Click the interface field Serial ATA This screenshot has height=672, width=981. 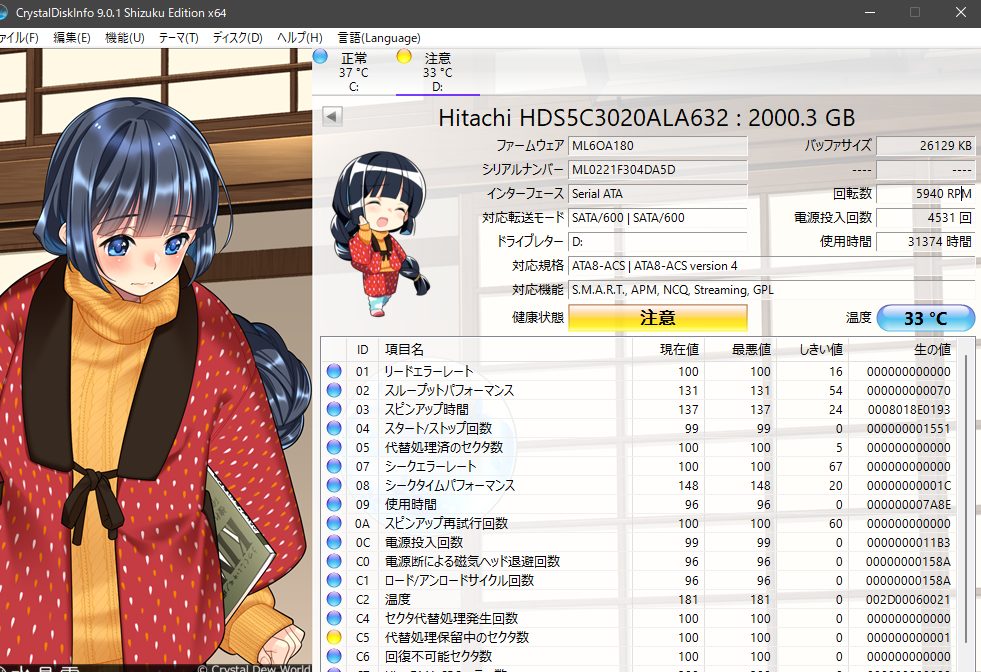pyautogui.click(x=658, y=194)
